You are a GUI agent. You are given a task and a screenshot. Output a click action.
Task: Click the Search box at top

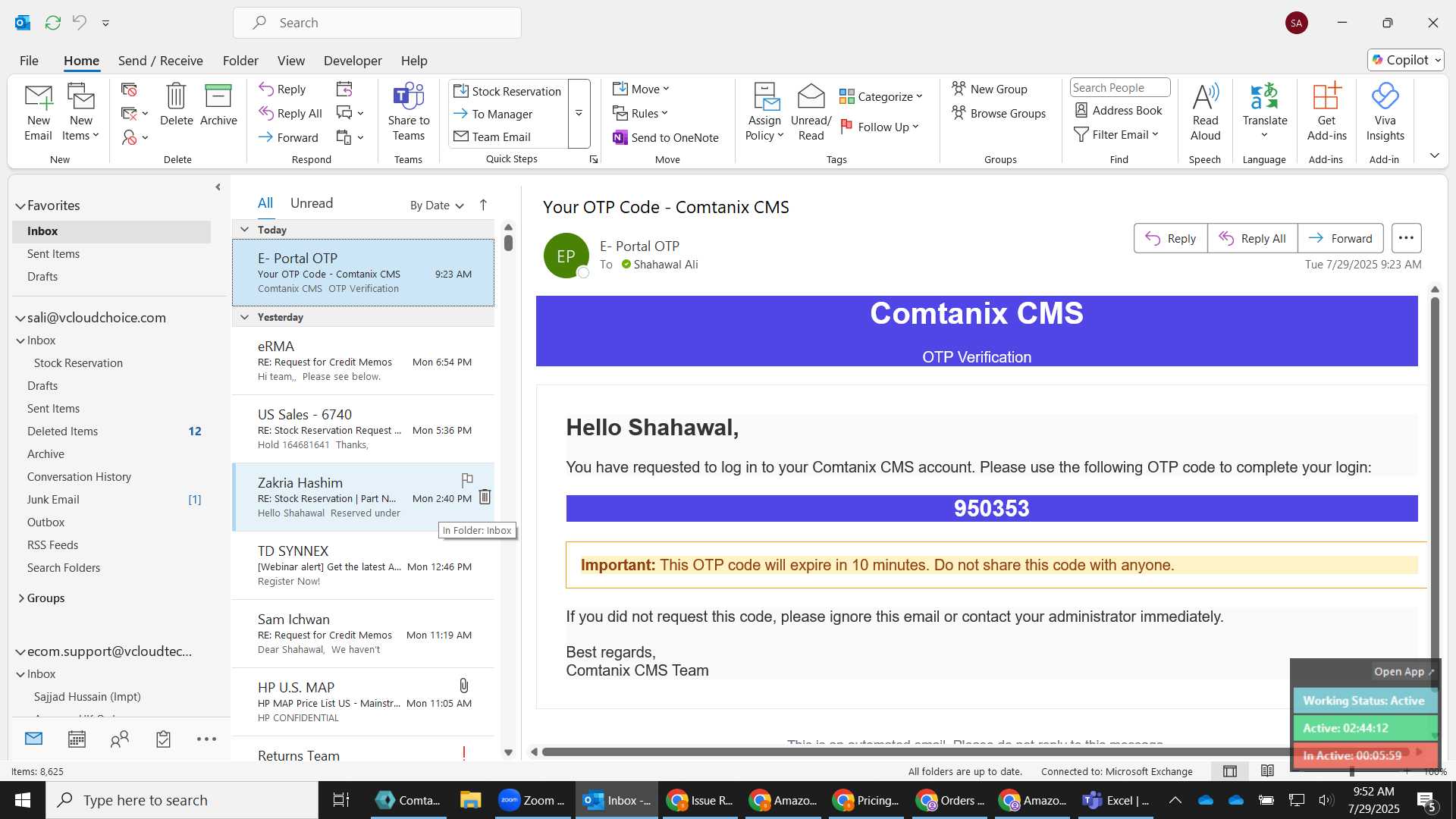(x=377, y=23)
